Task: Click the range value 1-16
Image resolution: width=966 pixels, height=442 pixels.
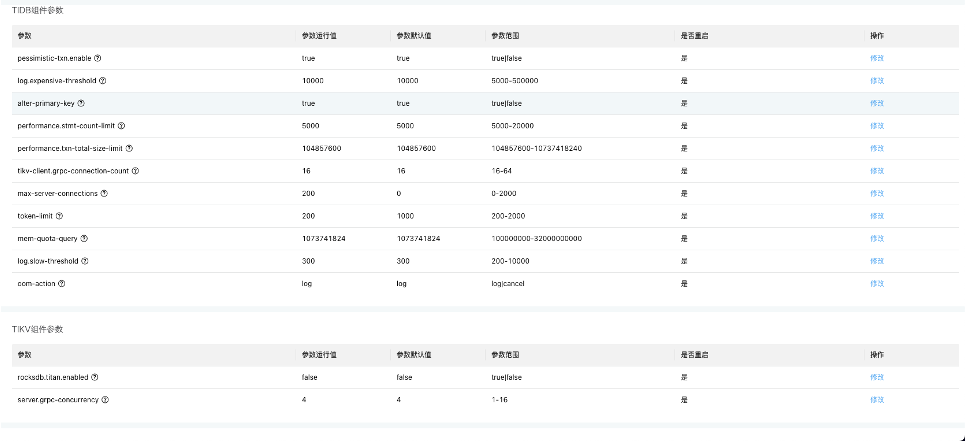Action: [500, 399]
